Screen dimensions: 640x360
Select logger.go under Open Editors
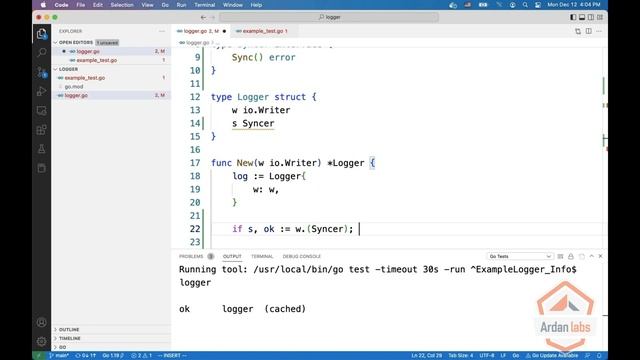click(111, 51)
